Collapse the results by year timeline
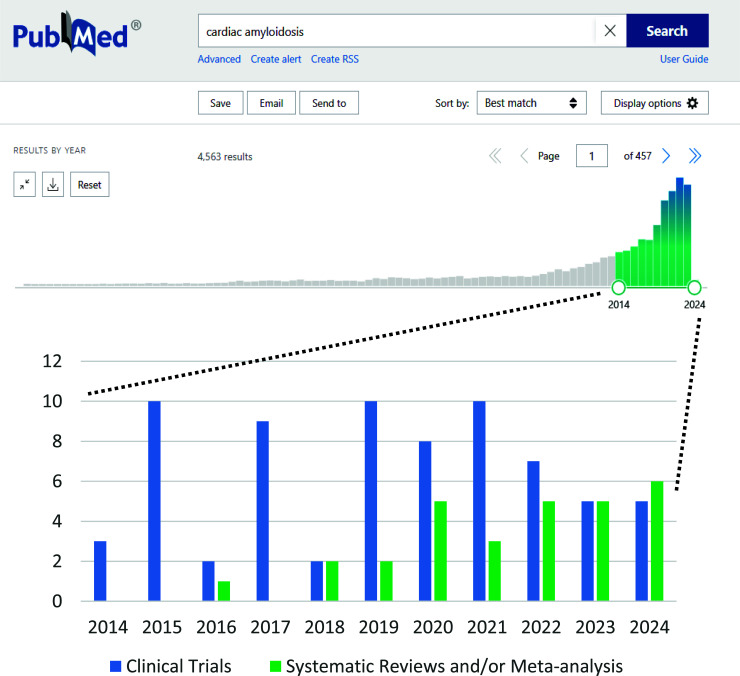 25,185
